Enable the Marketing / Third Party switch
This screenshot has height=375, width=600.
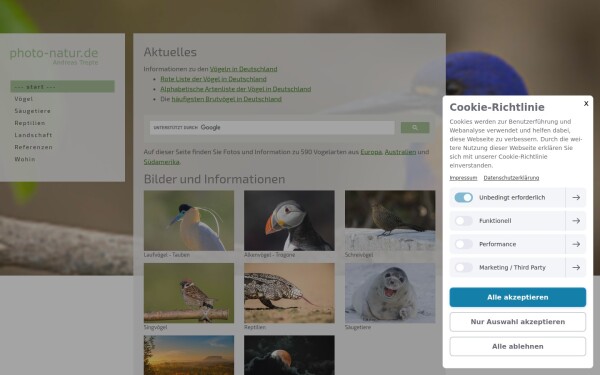tap(463, 267)
